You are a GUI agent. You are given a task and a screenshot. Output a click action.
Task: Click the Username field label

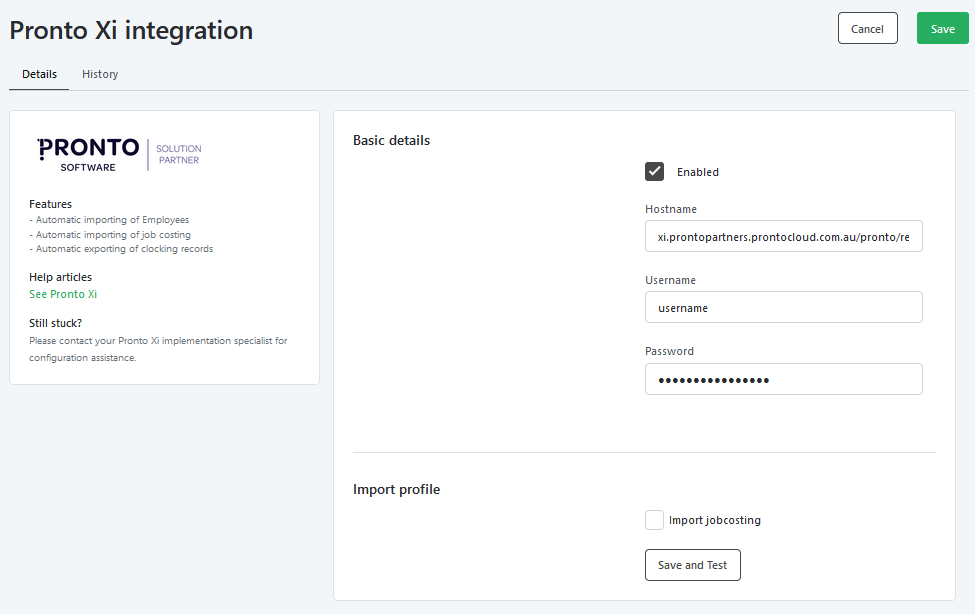tap(670, 281)
